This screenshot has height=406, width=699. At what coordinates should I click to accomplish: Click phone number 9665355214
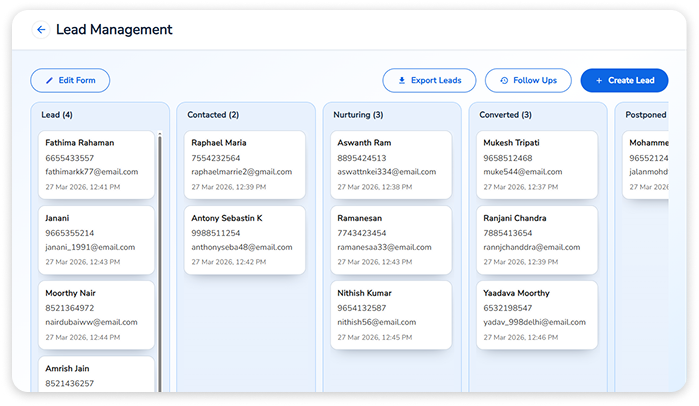[70, 233]
